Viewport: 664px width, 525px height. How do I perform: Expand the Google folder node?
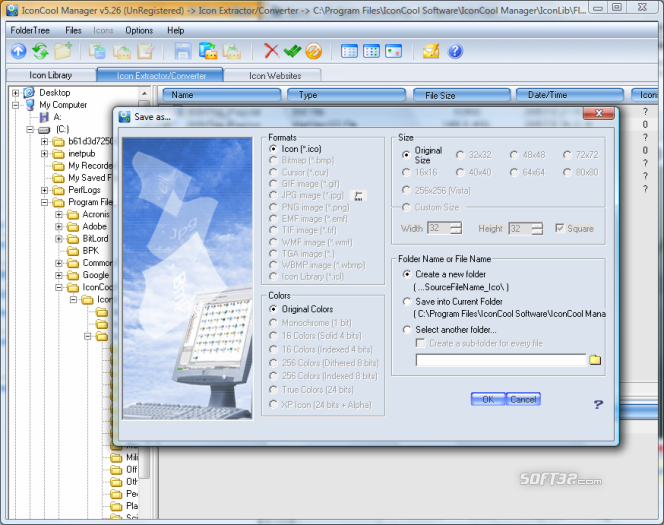pos(58,275)
